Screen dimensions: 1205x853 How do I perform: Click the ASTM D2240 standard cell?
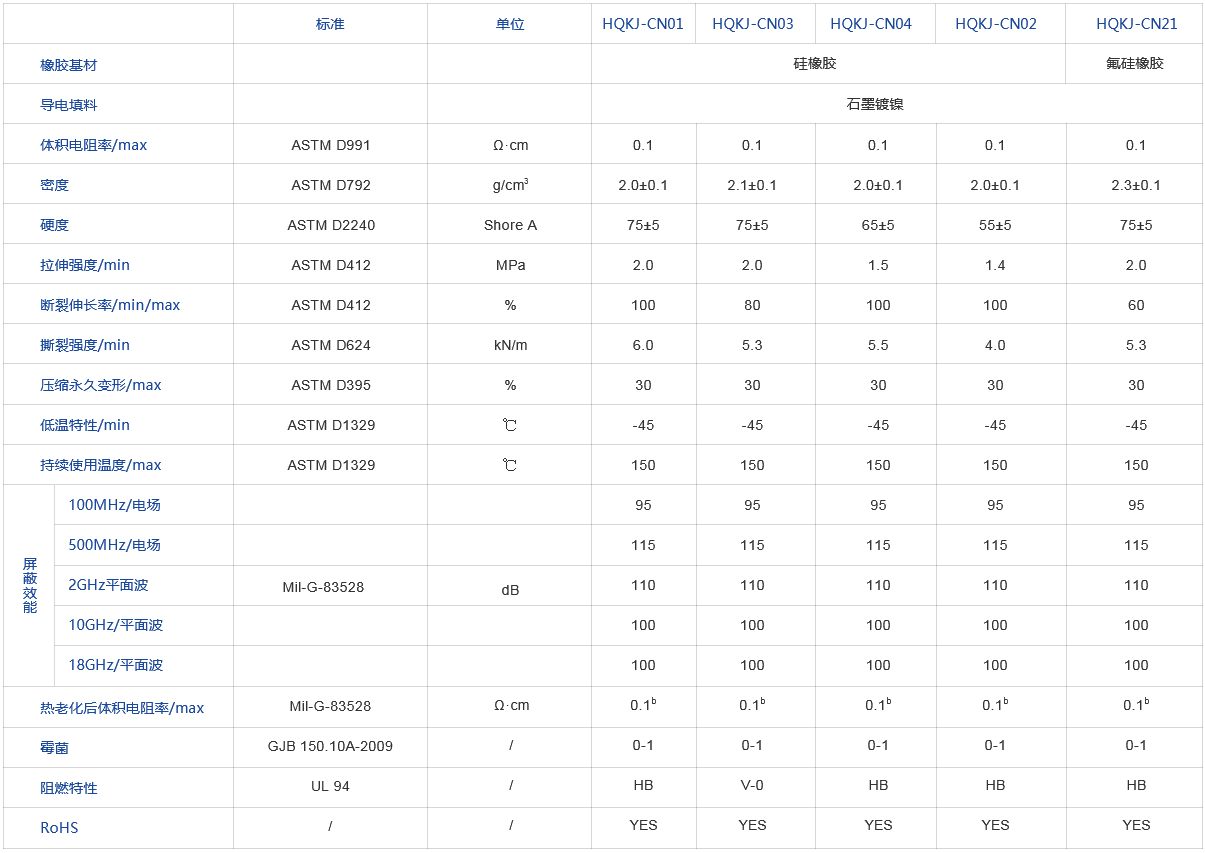pyautogui.click(x=331, y=225)
